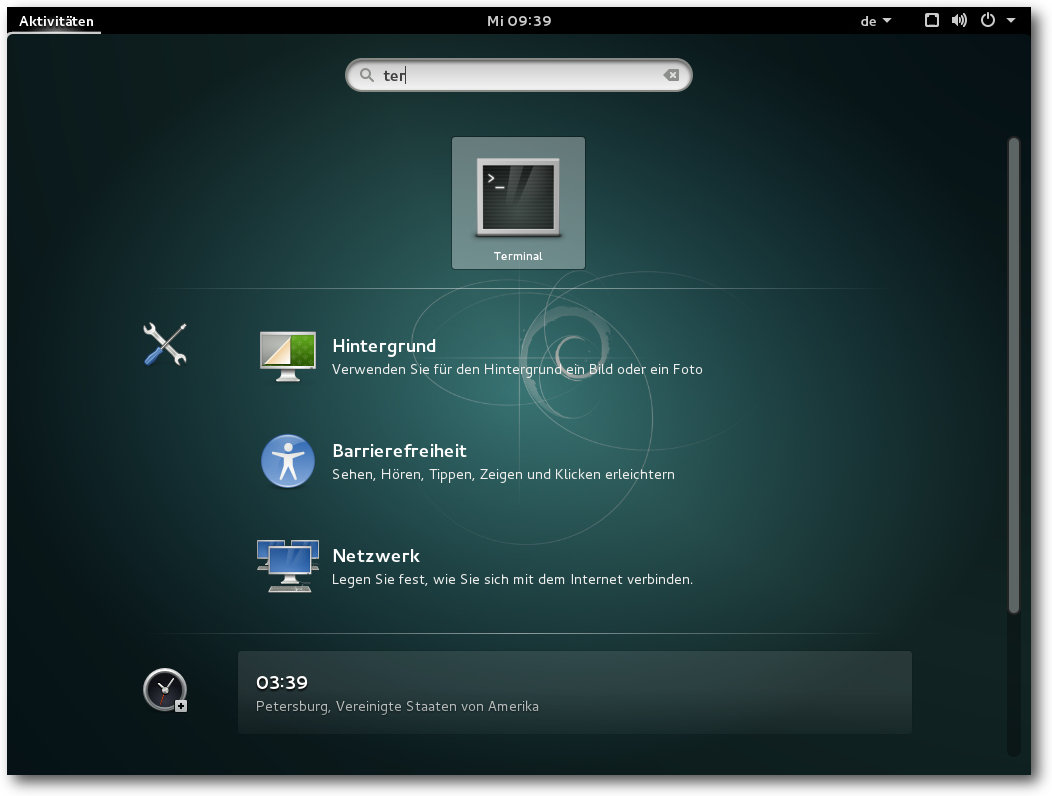Clear the search field text
The width and height of the screenshot is (1052, 796).
point(671,75)
